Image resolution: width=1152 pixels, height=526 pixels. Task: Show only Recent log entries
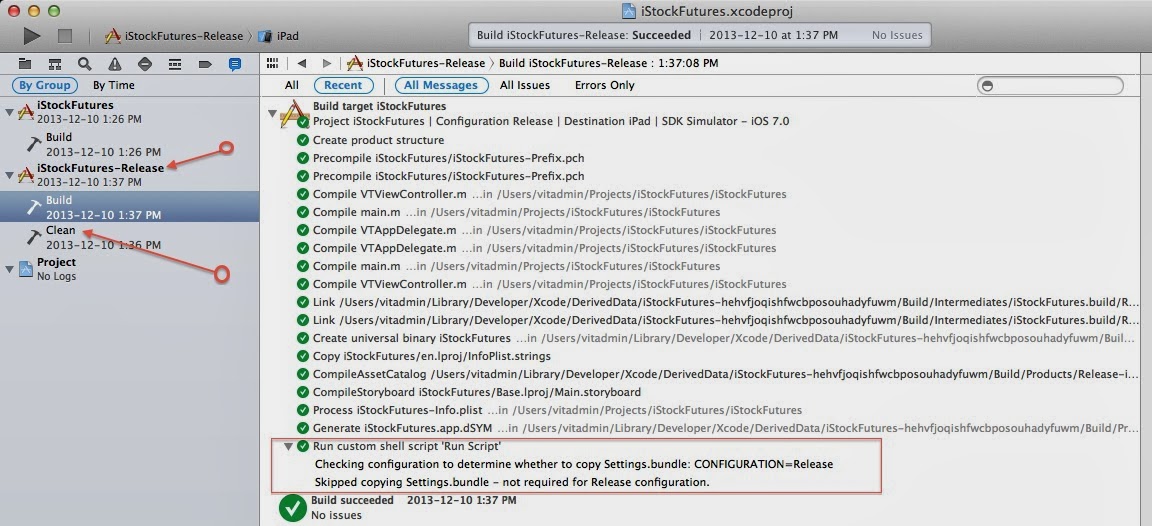(x=343, y=85)
